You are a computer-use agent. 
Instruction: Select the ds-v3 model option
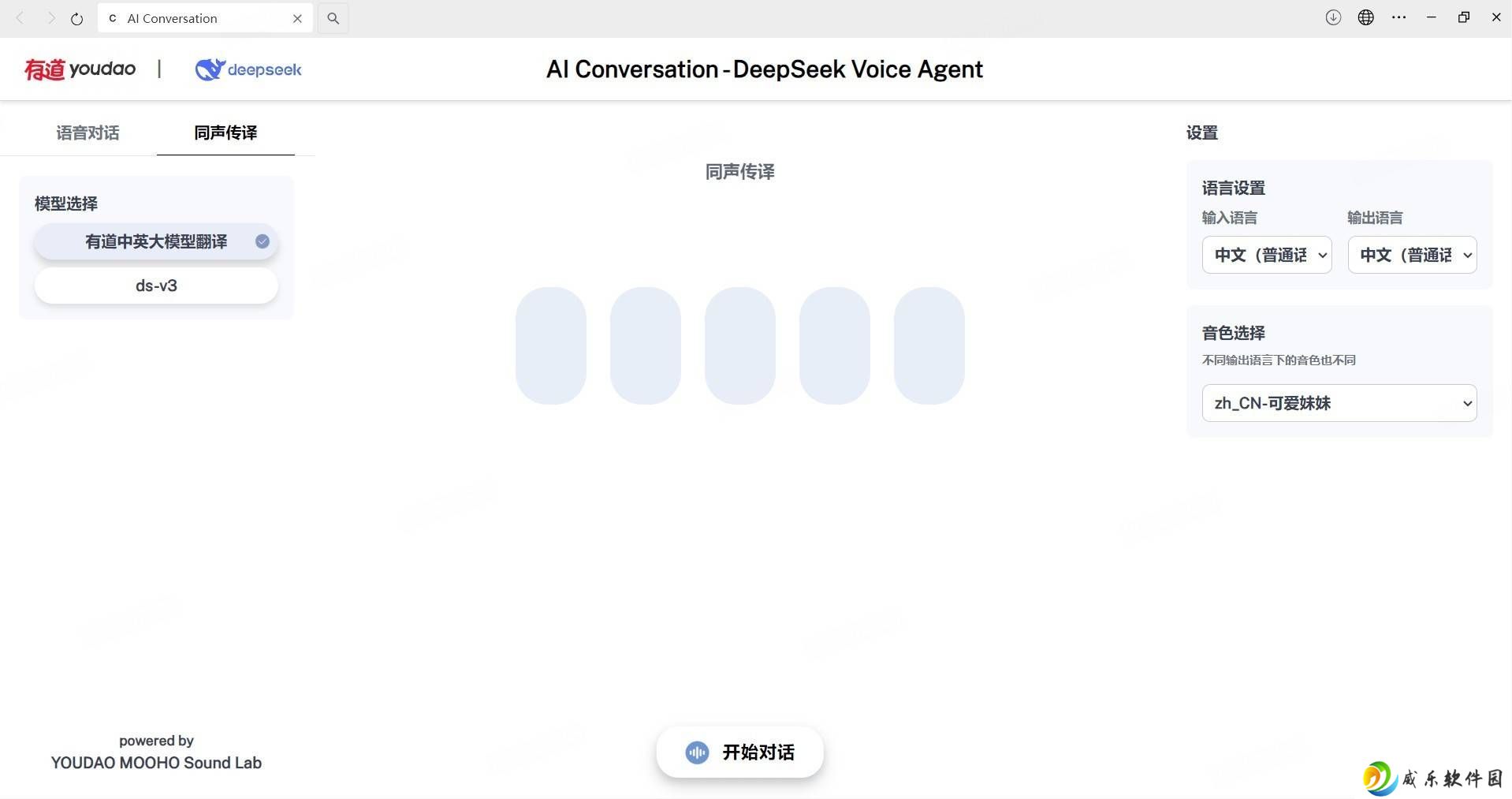point(156,286)
